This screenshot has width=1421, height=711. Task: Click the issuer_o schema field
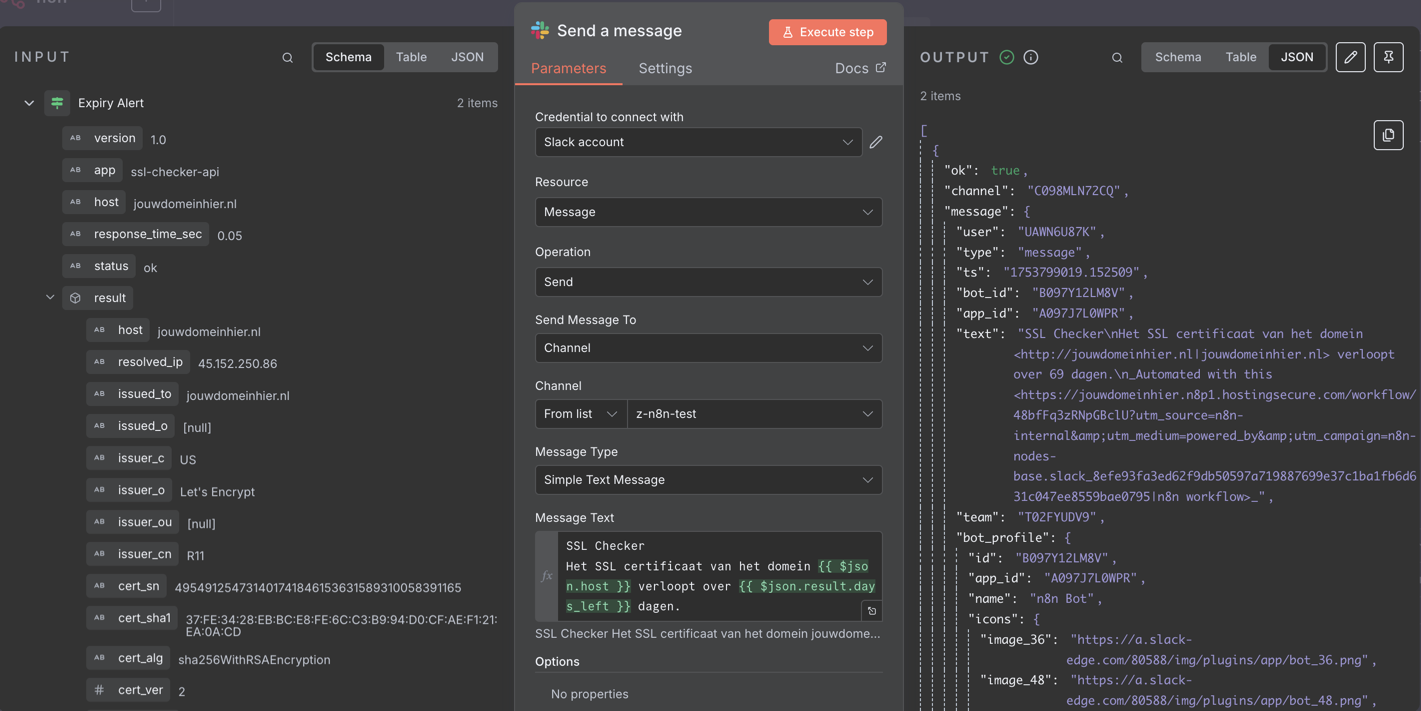point(130,490)
